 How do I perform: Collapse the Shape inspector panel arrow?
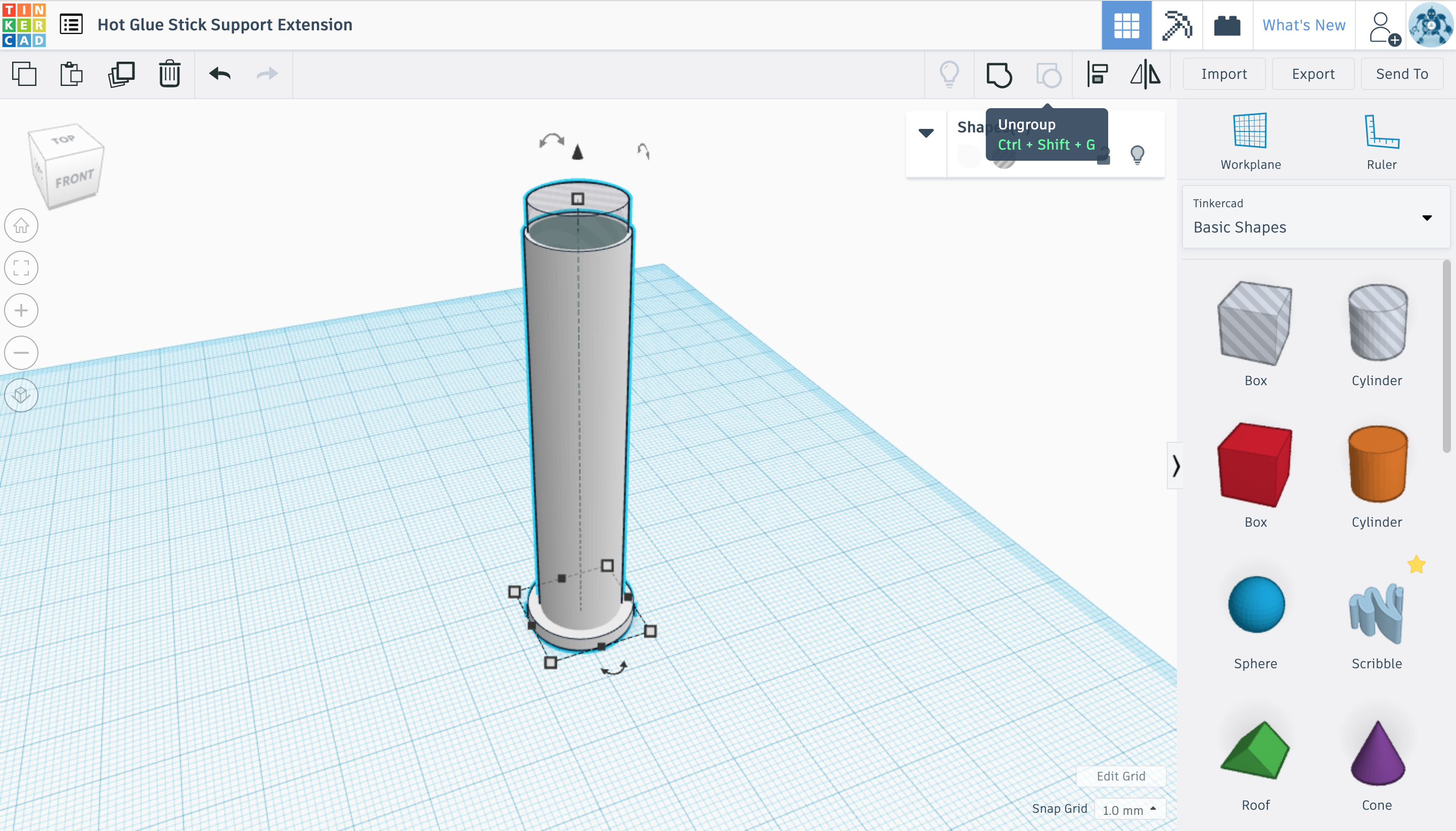(926, 133)
